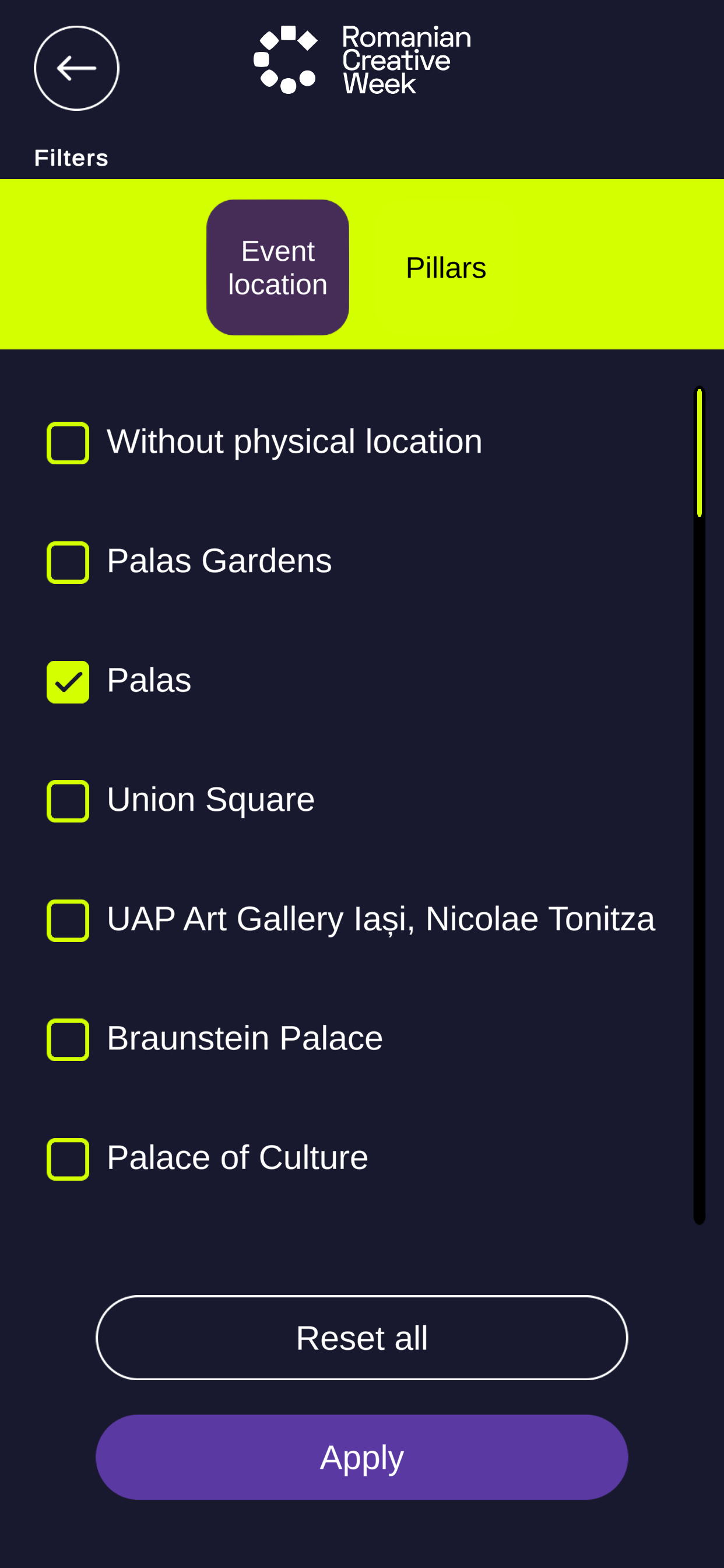724x1568 pixels.
Task: Tick the Union Square checkbox
Action: coord(68,801)
